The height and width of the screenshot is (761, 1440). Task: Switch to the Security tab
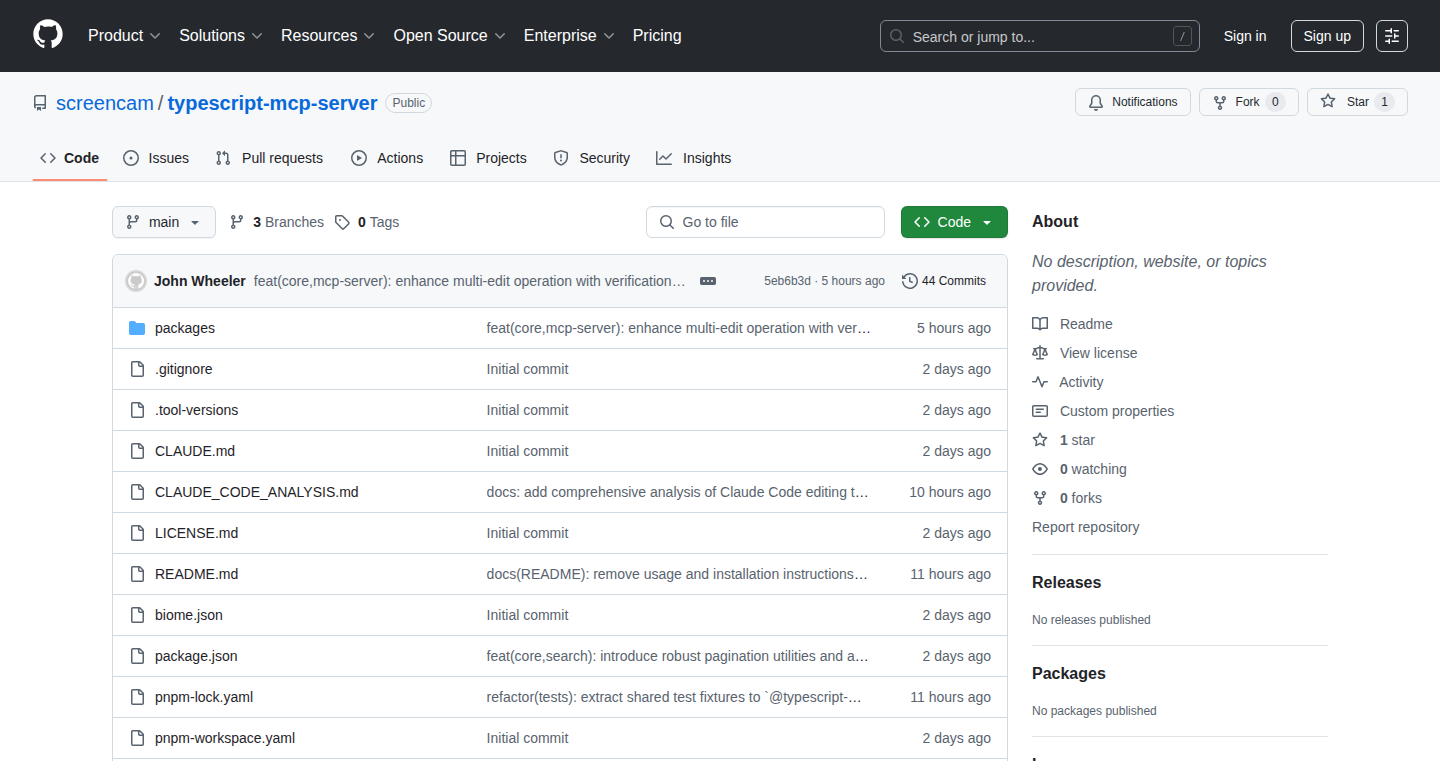click(592, 158)
